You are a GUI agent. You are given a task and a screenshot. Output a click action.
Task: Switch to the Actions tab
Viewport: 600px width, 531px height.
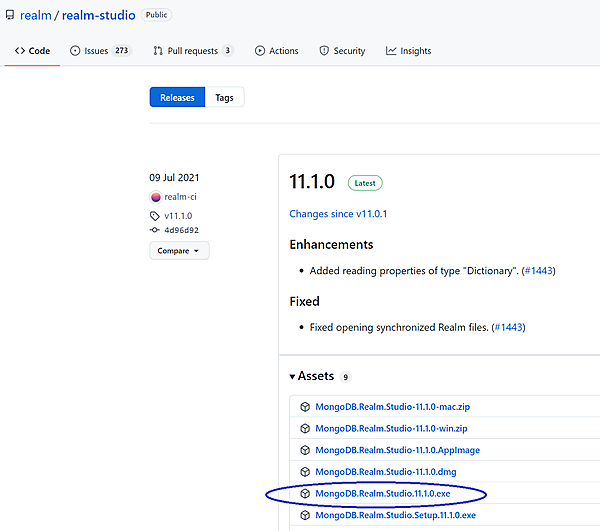(x=276, y=51)
